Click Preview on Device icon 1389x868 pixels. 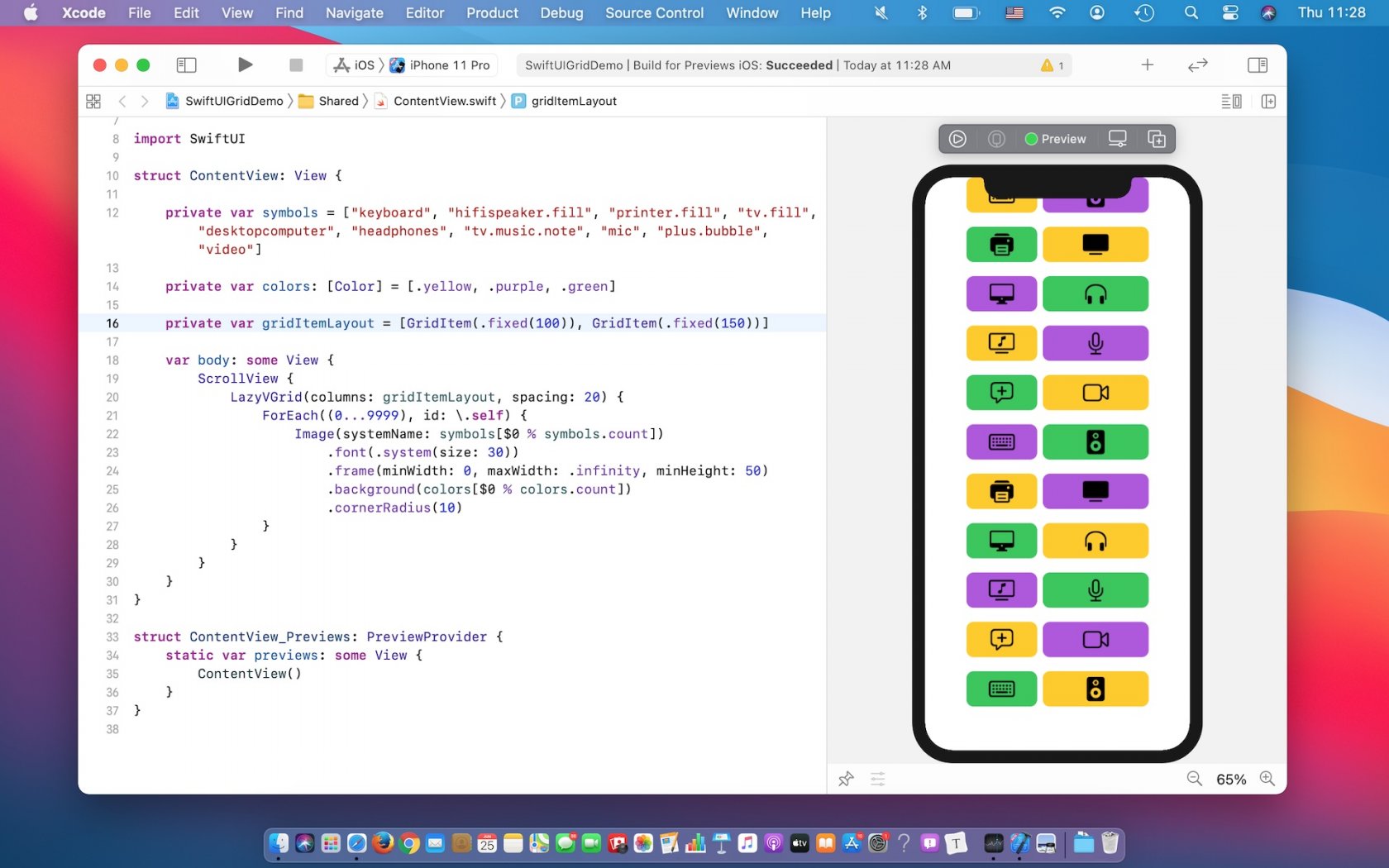click(x=1117, y=139)
